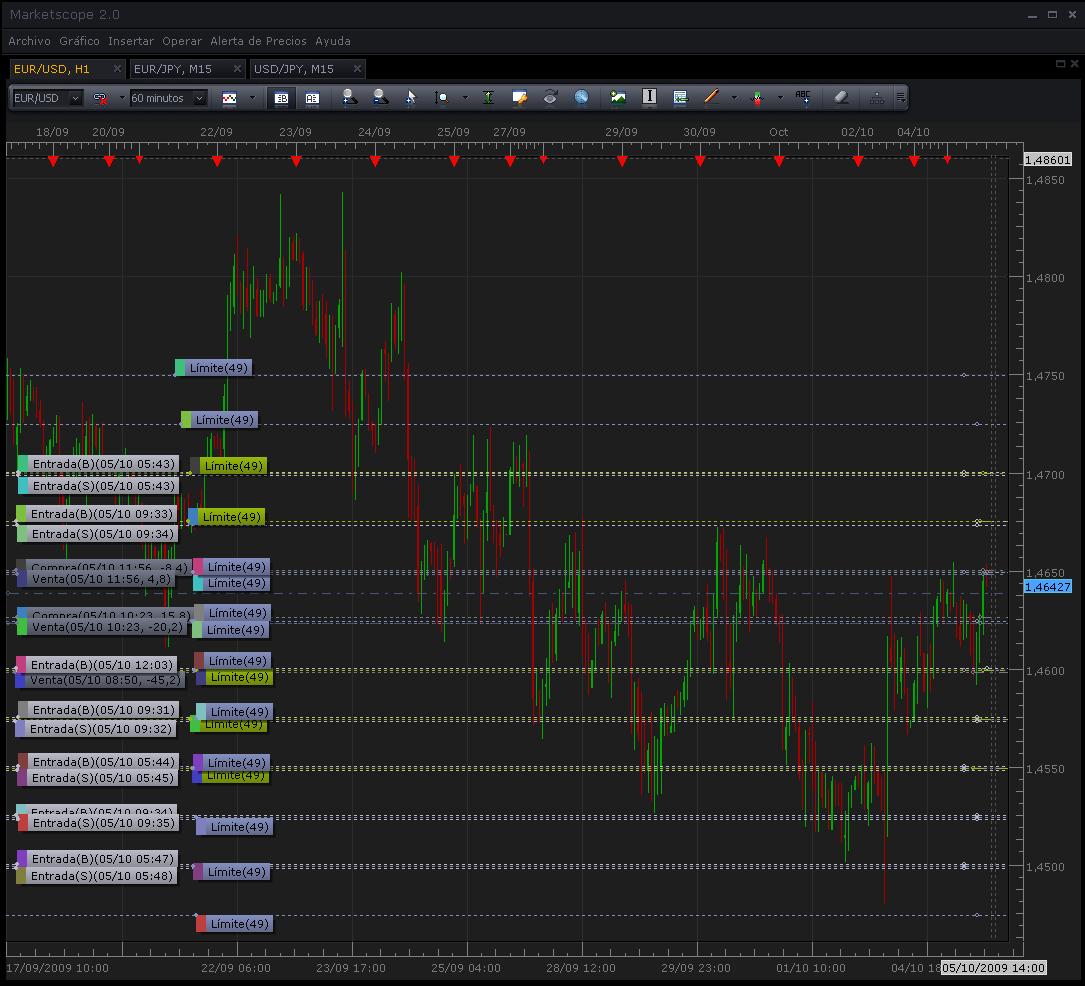Switch to the EUR/JPY, M15 tab
The height and width of the screenshot is (987, 1085).
point(173,69)
